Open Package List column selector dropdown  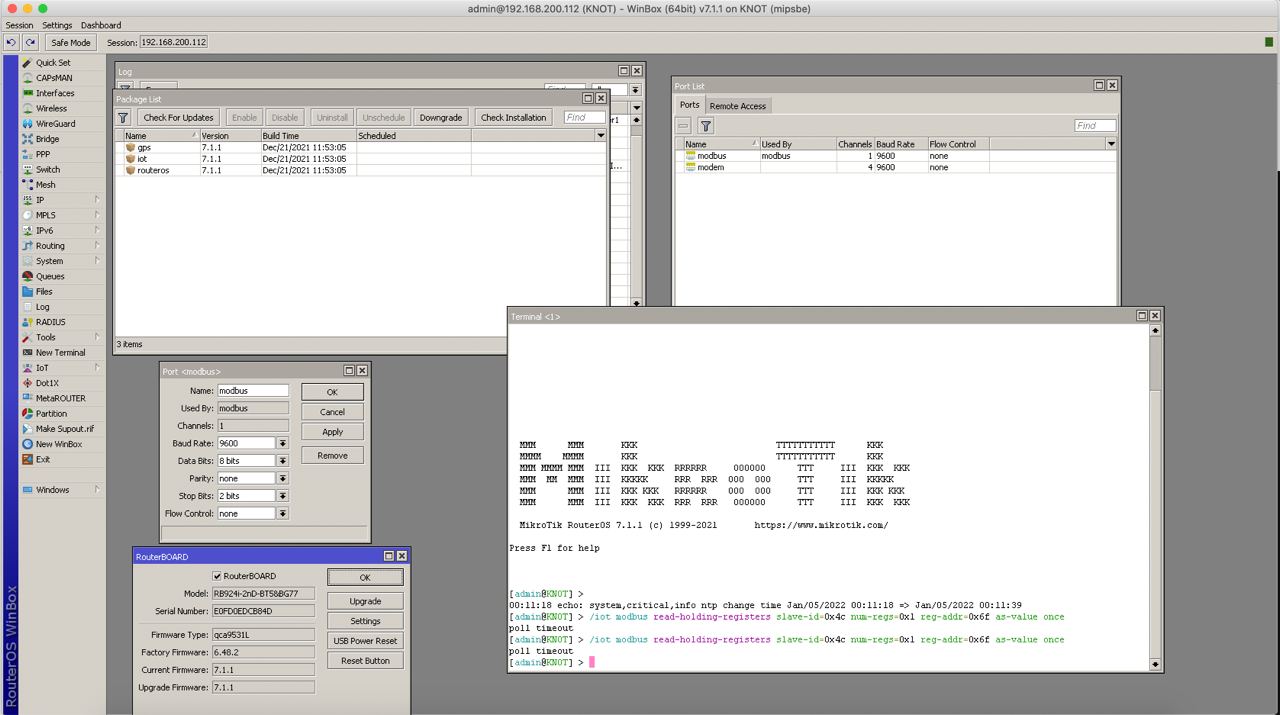click(x=601, y=135)
